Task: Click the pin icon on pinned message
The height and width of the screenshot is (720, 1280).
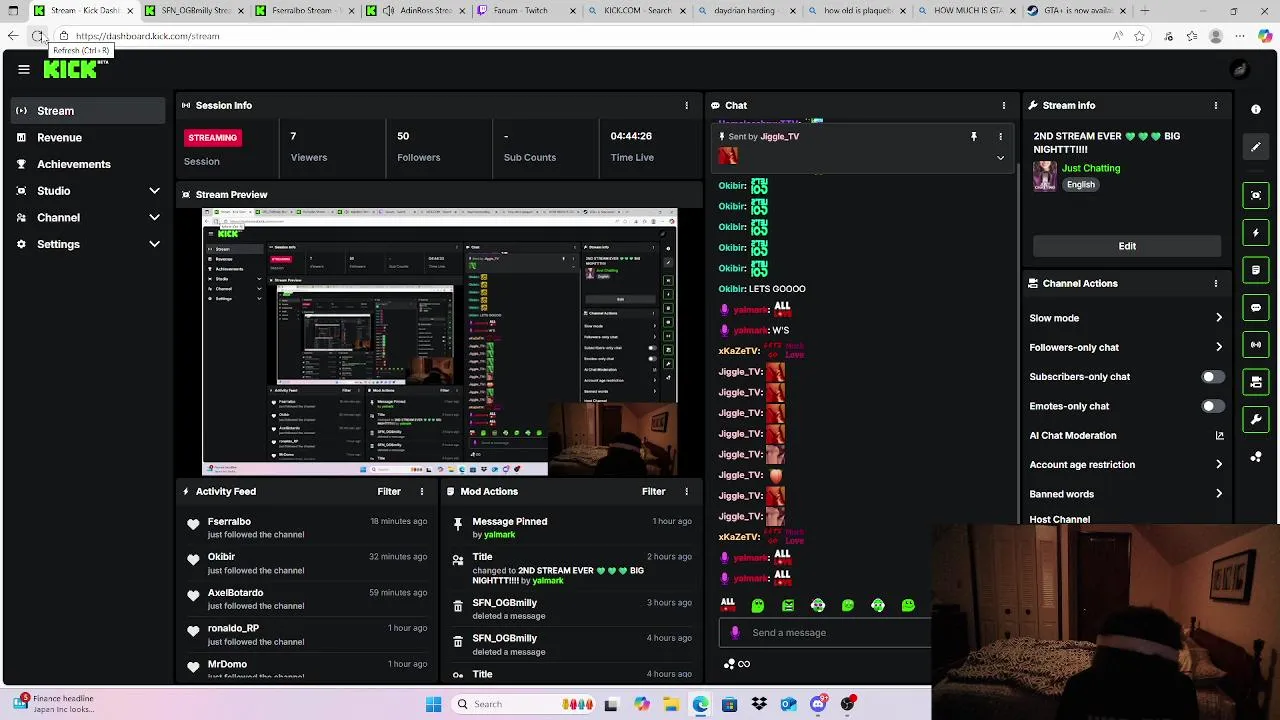Action: pos(973,136)
